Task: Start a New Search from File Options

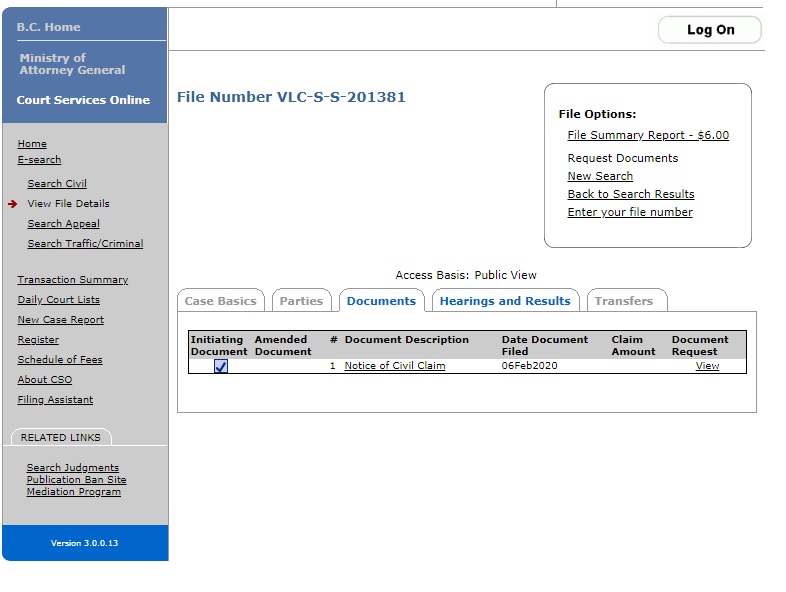Action: [600, 176]
